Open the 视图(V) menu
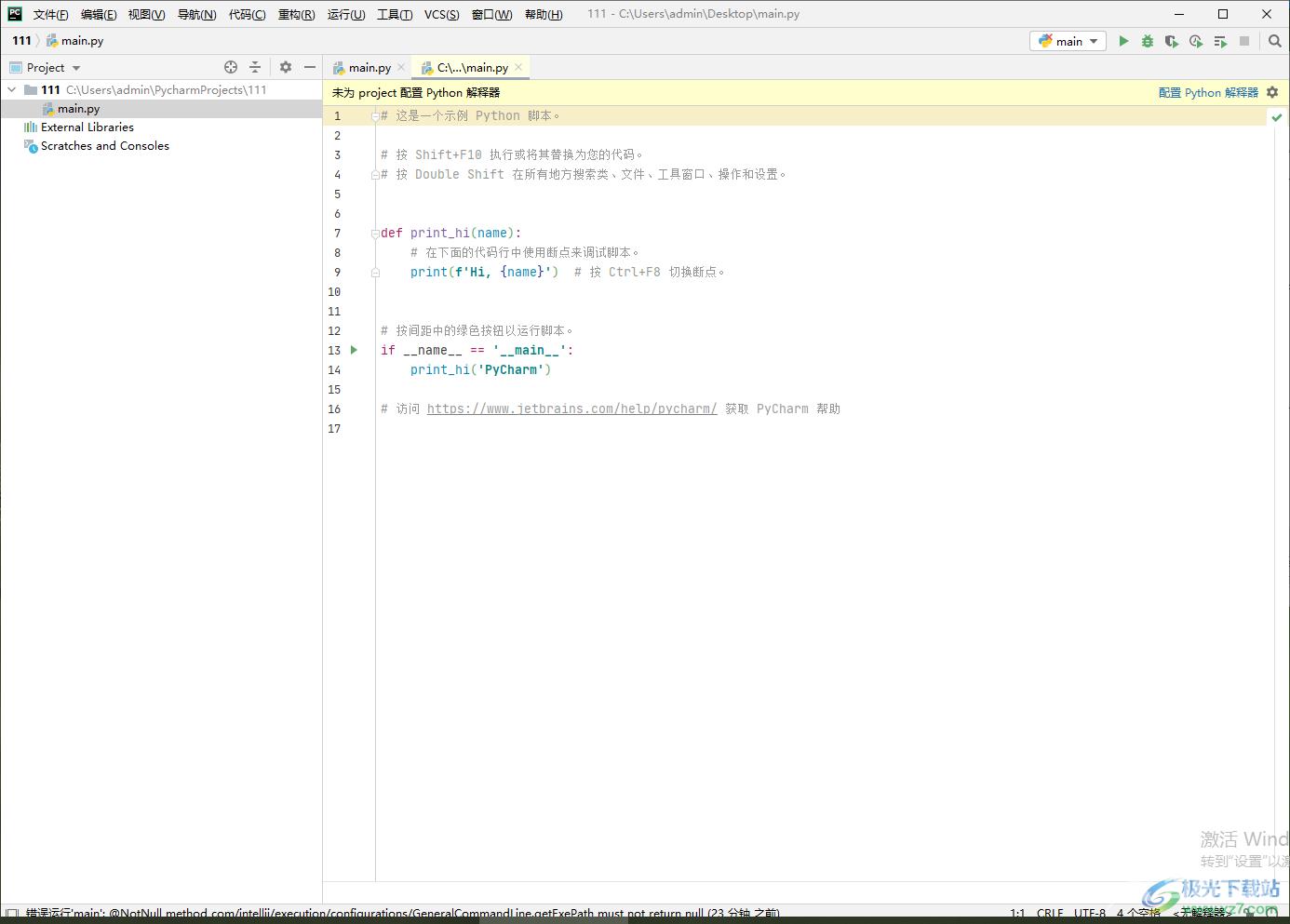Screen dimensions: 1290x924 coord(146,14)
